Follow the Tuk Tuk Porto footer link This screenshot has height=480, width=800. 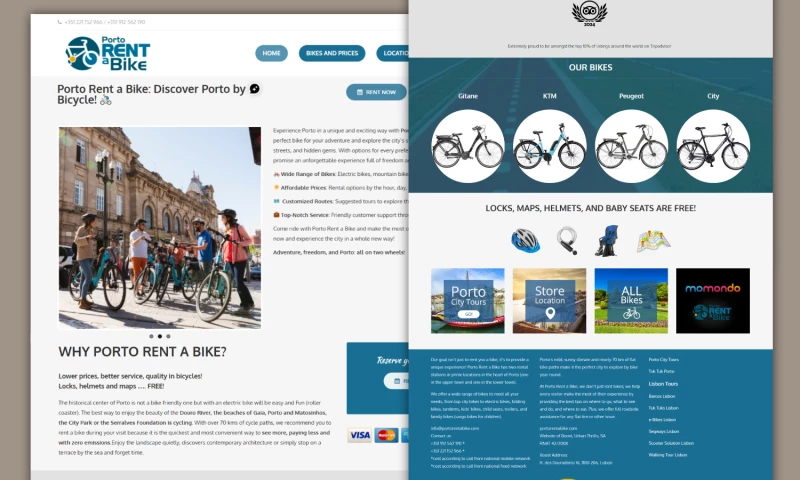662,371
